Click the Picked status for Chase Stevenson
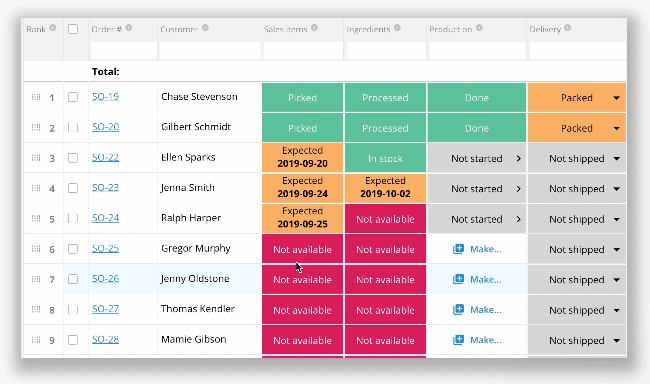This screenshot has height=384, width=650. [x=303, y=97]
